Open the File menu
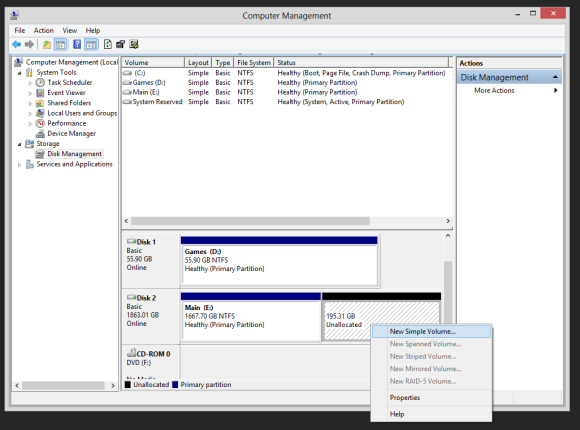 pyautogui.click(x=20, y=30)
